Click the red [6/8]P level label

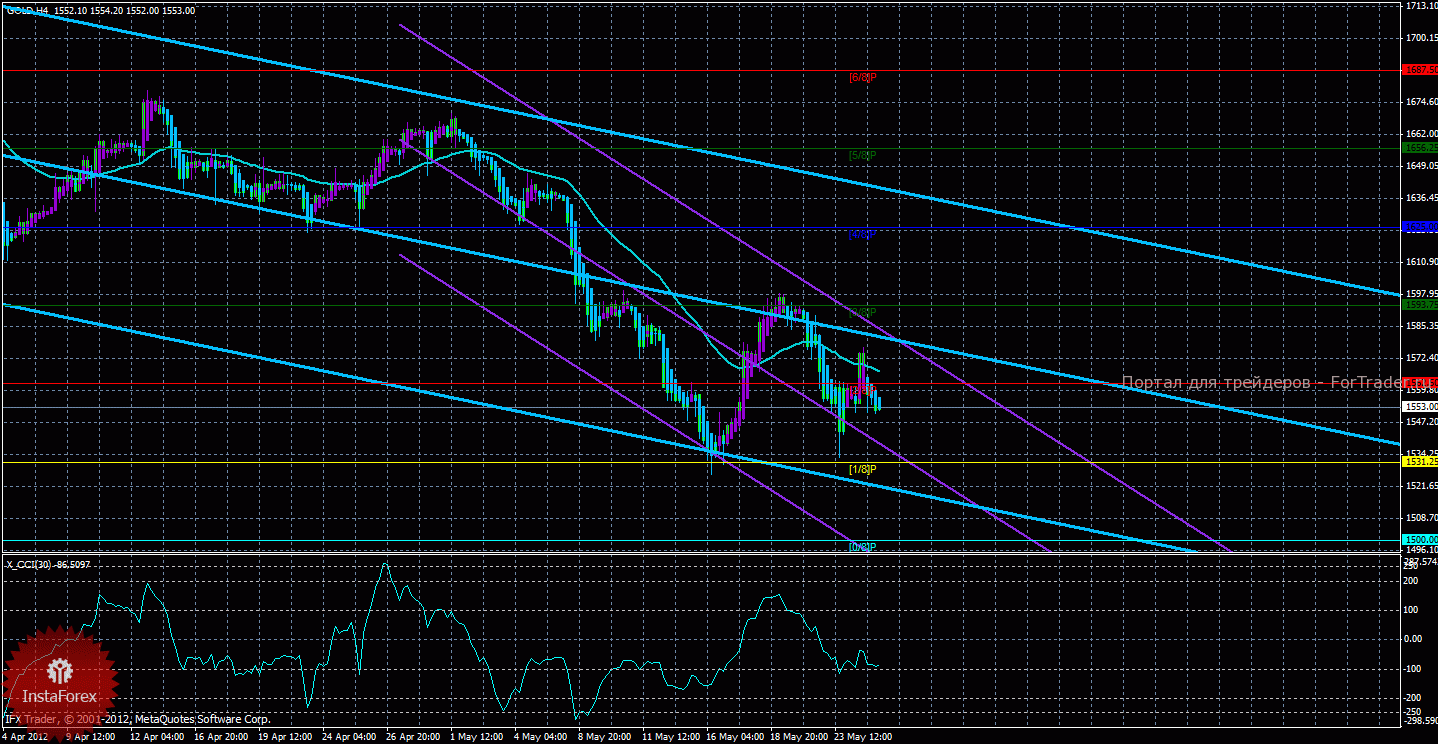[x=862, y=76]
